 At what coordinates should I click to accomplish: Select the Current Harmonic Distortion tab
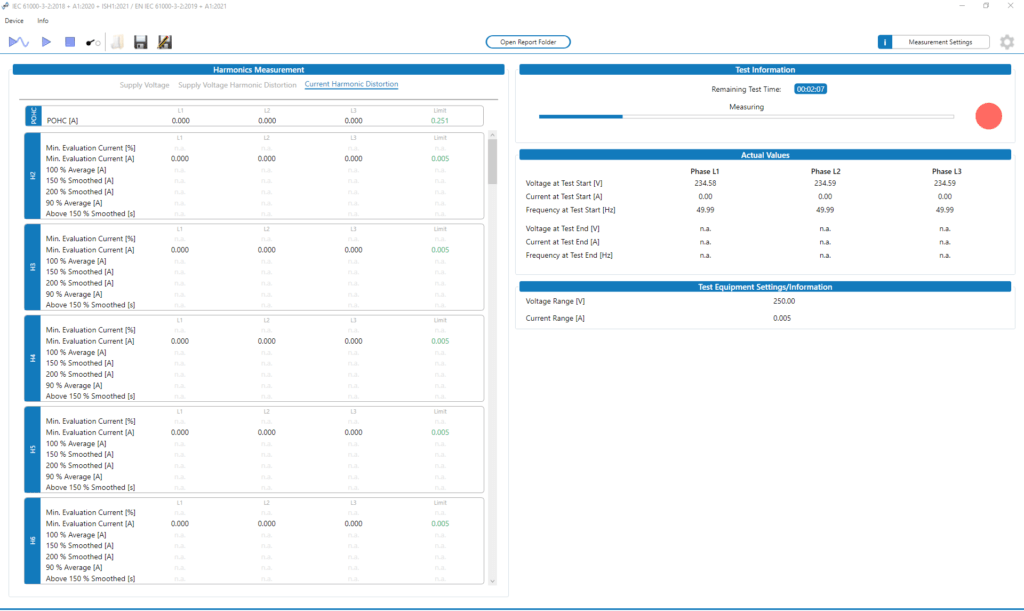[x=351, y=85]
